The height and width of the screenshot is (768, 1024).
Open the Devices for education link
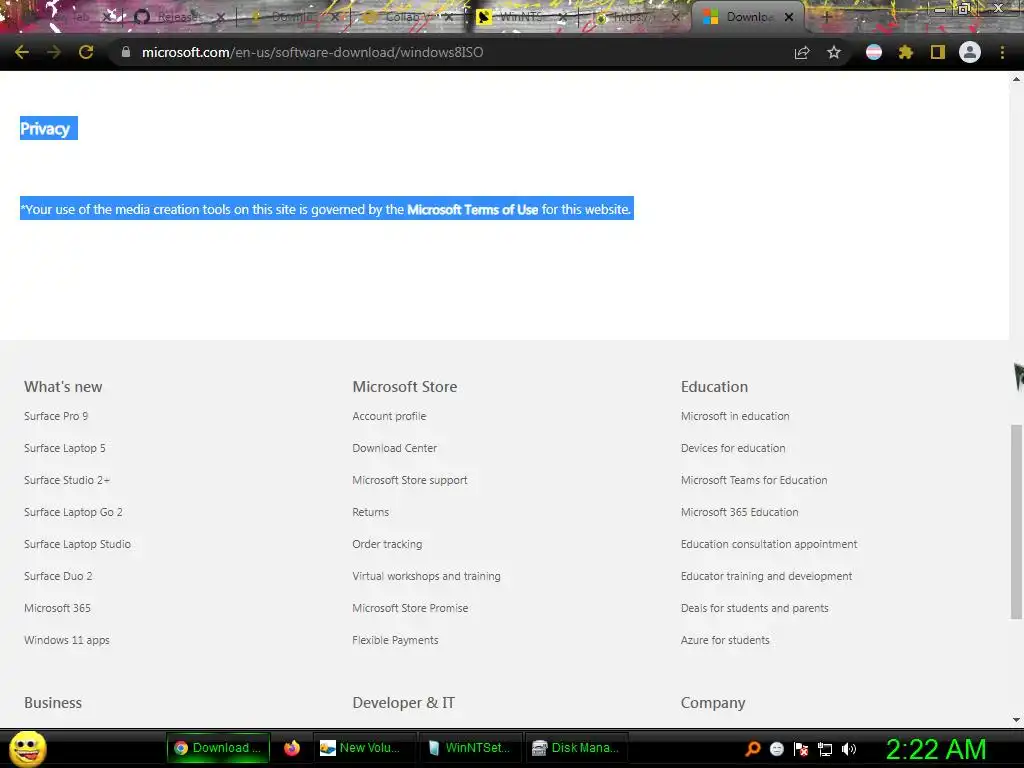point(733,448)
